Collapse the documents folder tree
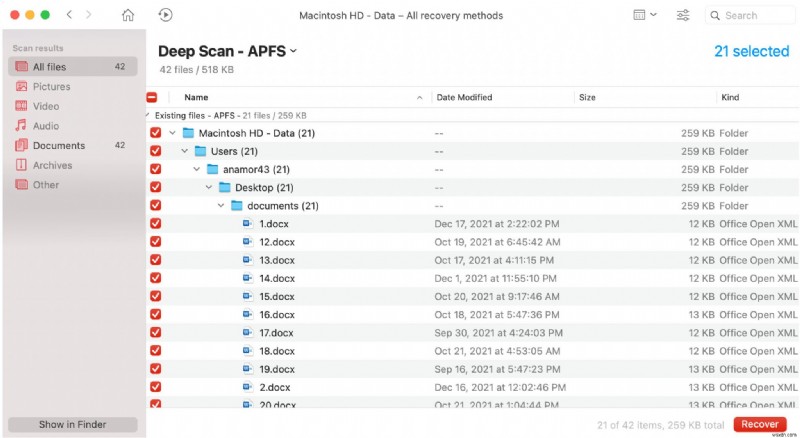 (x=221, y=206)
